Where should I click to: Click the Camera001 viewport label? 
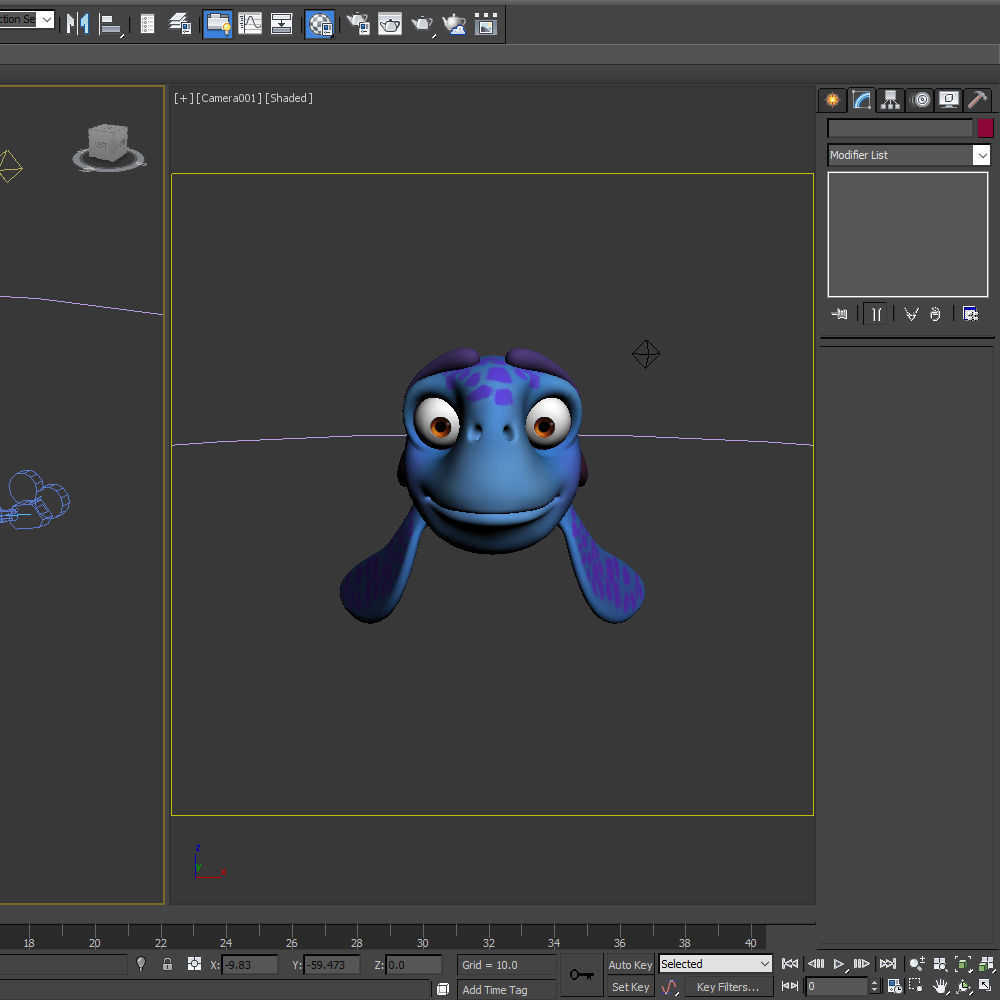[229, 98]
